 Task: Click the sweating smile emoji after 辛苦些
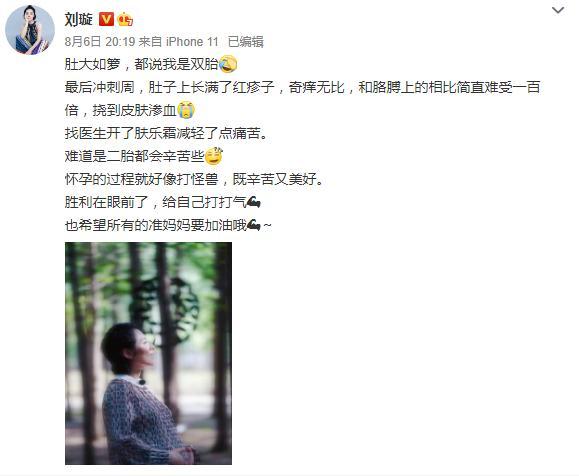213,156
